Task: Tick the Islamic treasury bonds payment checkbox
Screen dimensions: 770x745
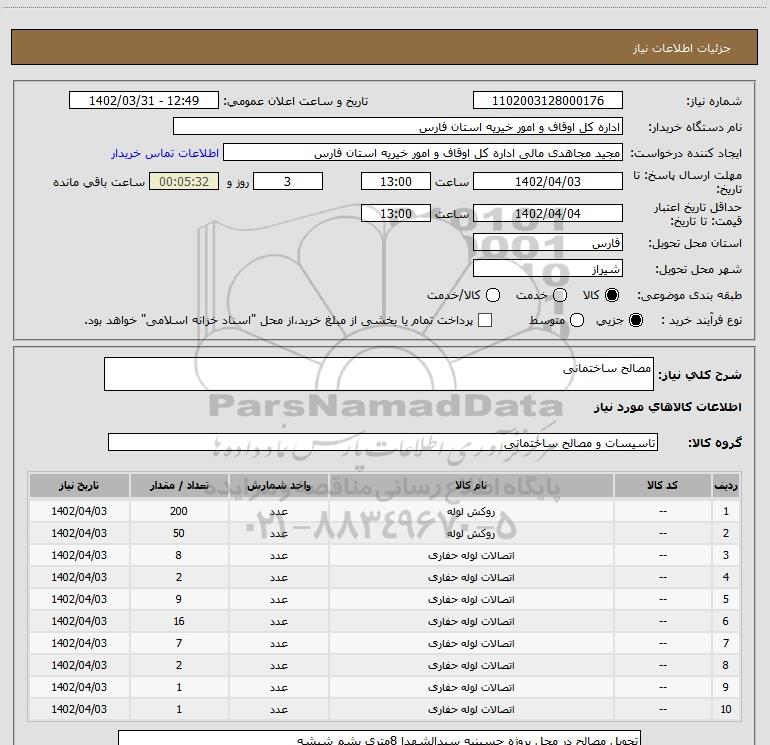Action: tap(485, 320)
